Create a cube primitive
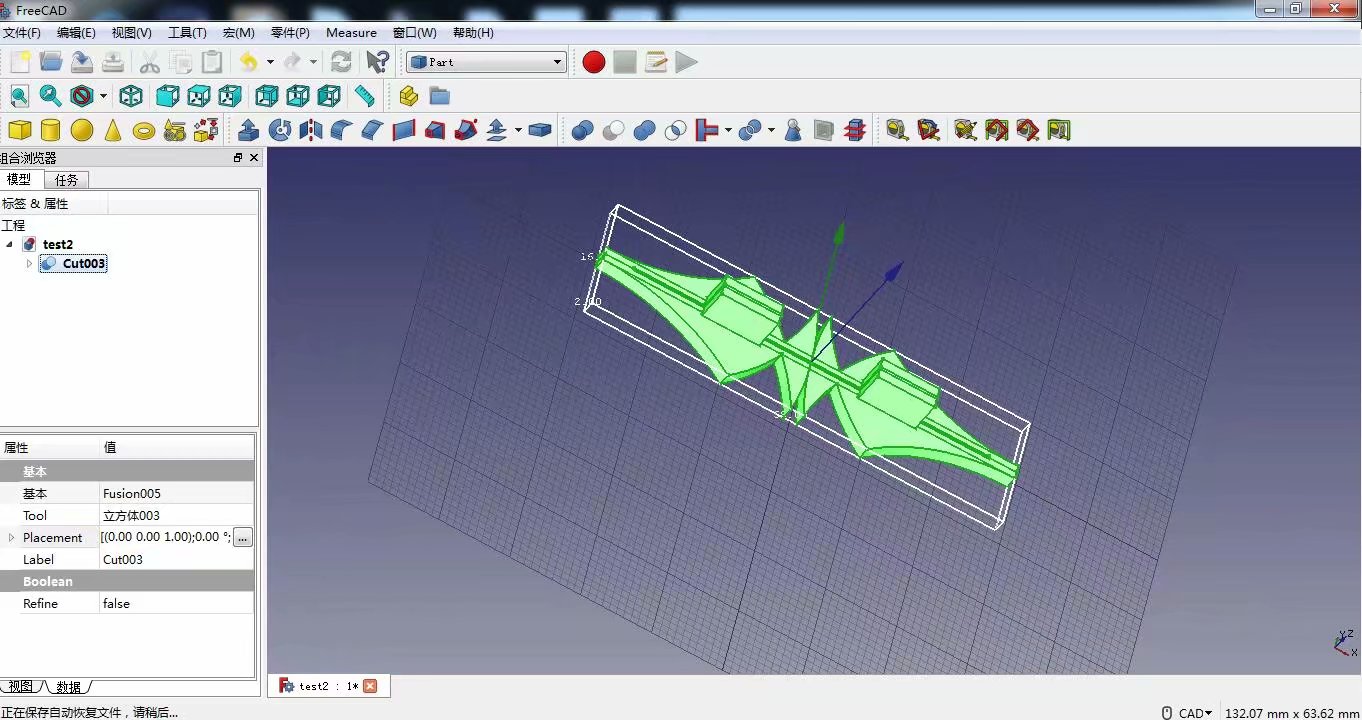This screenshot has height=720, width=1362. [x=19, y=130]
